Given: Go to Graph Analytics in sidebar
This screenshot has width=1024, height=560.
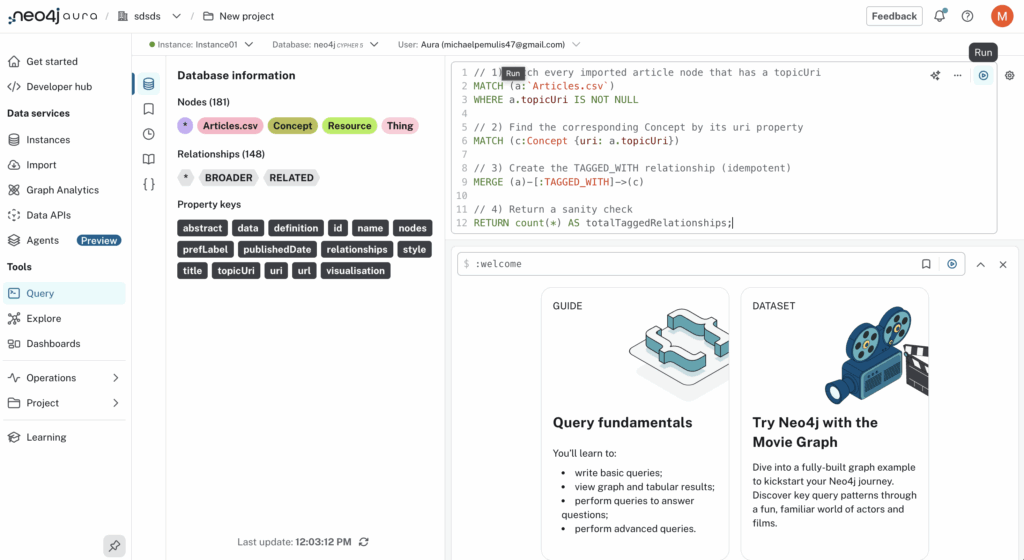Looking at the screenshot, I should pos(62,190).
